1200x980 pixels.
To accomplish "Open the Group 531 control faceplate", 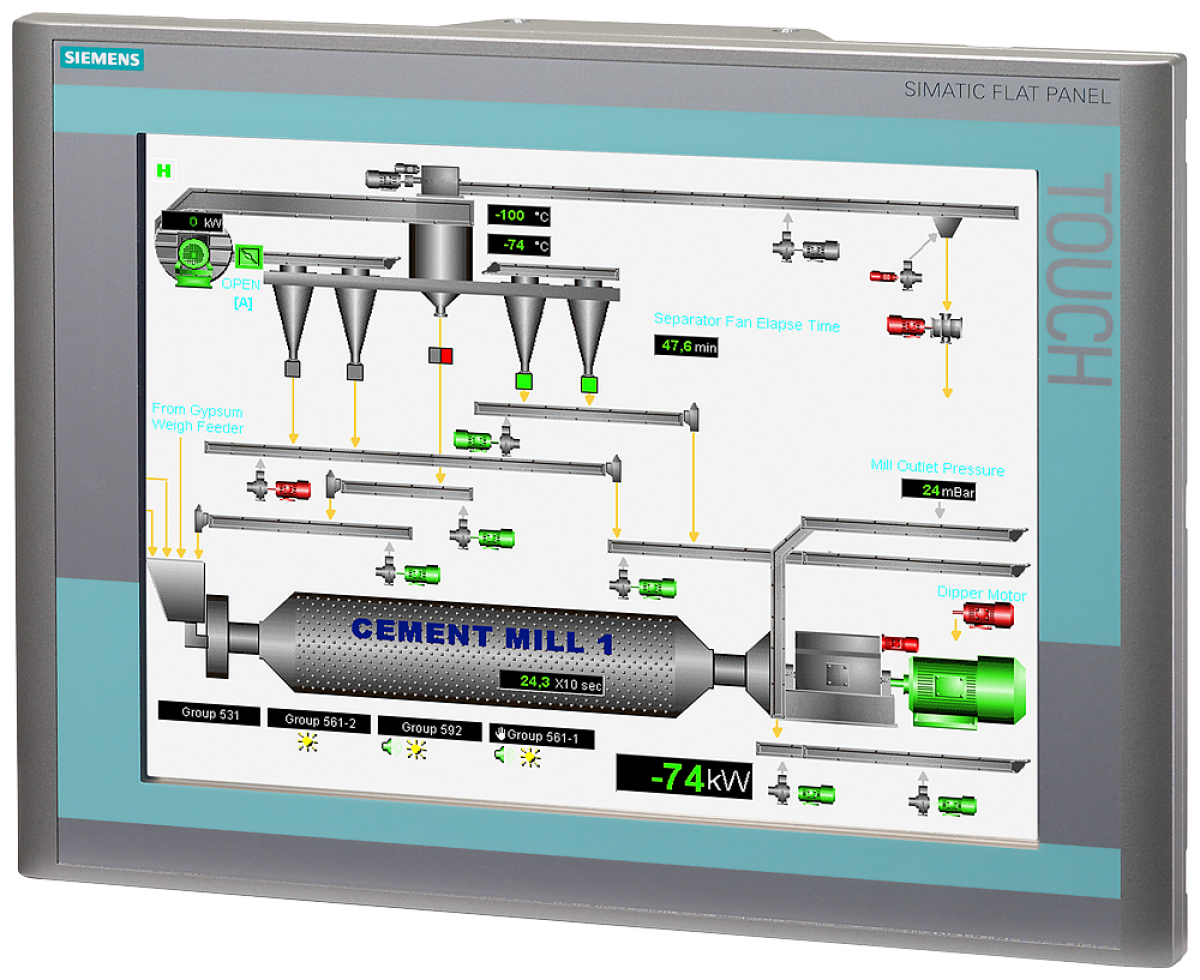I will tap(210, 711).
